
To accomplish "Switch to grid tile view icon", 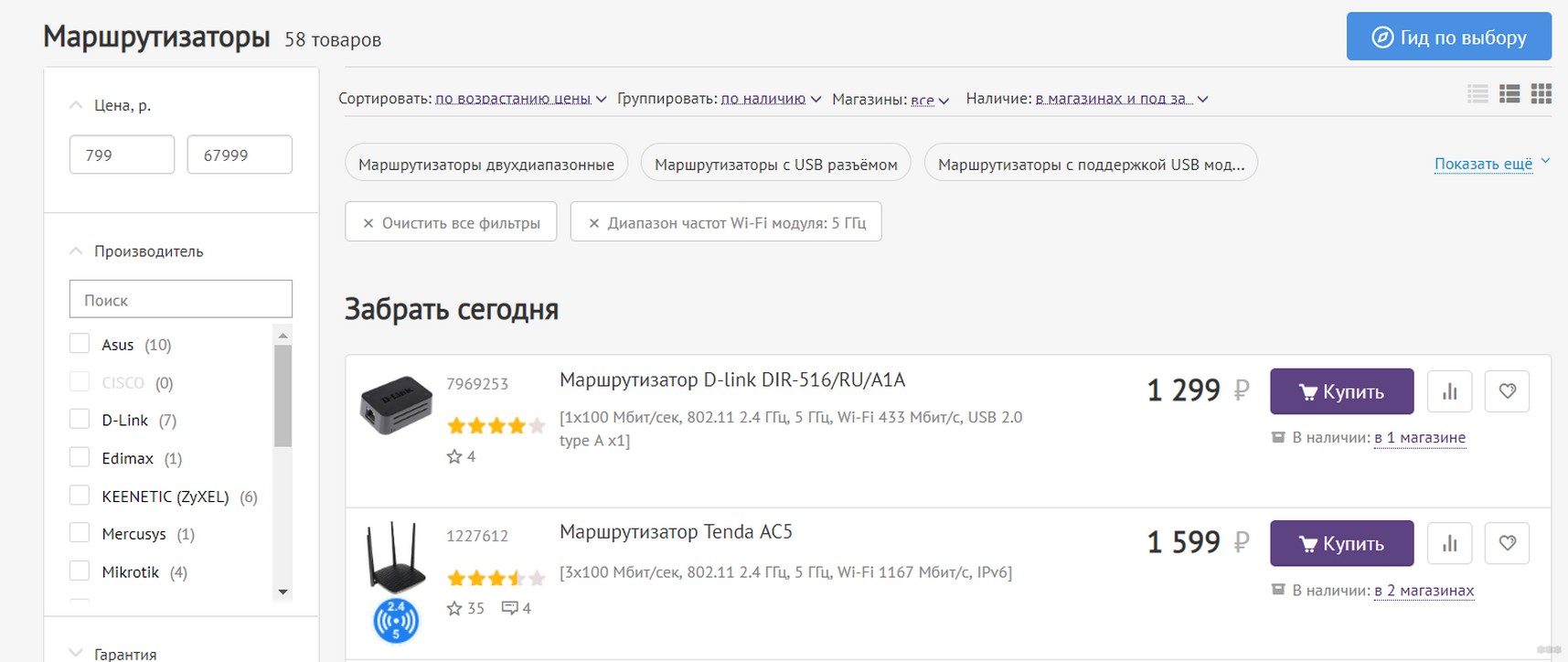I will (1541, 93).
